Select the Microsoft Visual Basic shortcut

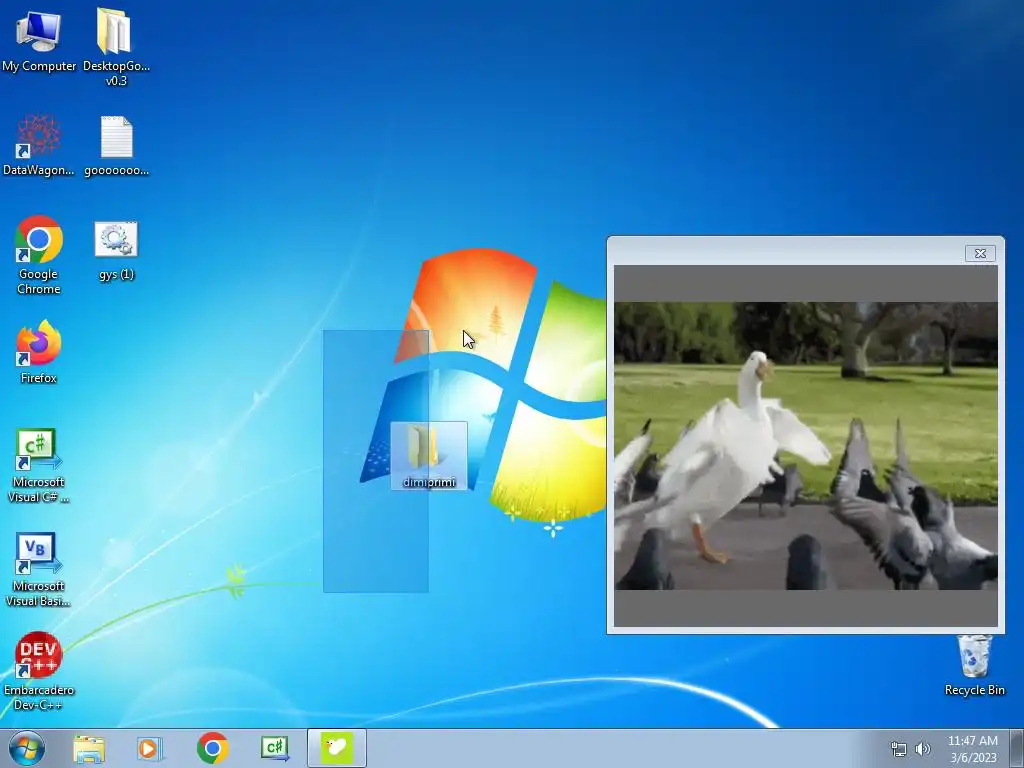pos(39,569)
